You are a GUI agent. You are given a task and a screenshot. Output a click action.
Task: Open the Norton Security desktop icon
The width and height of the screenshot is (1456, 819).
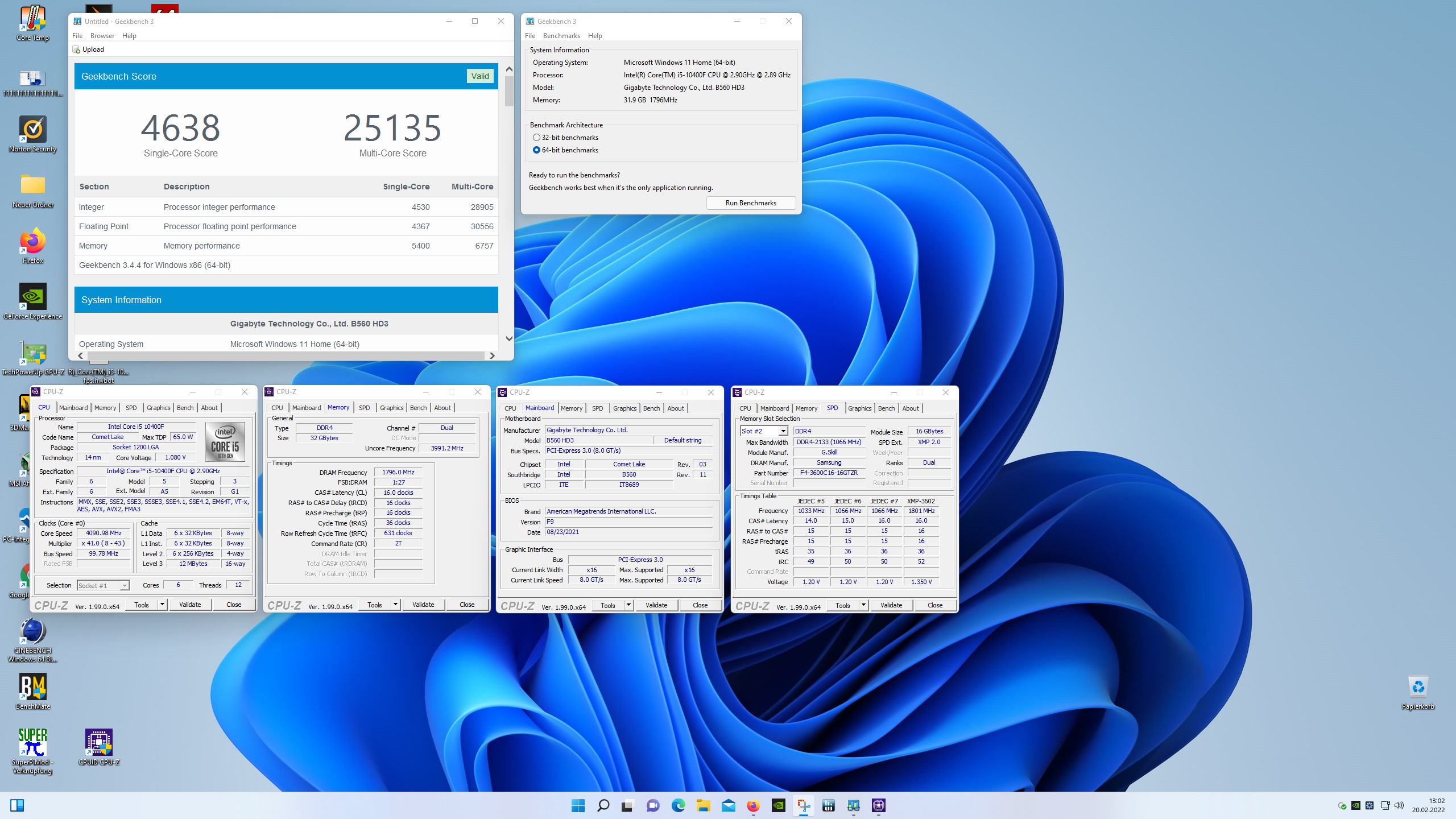coord(32,134)
